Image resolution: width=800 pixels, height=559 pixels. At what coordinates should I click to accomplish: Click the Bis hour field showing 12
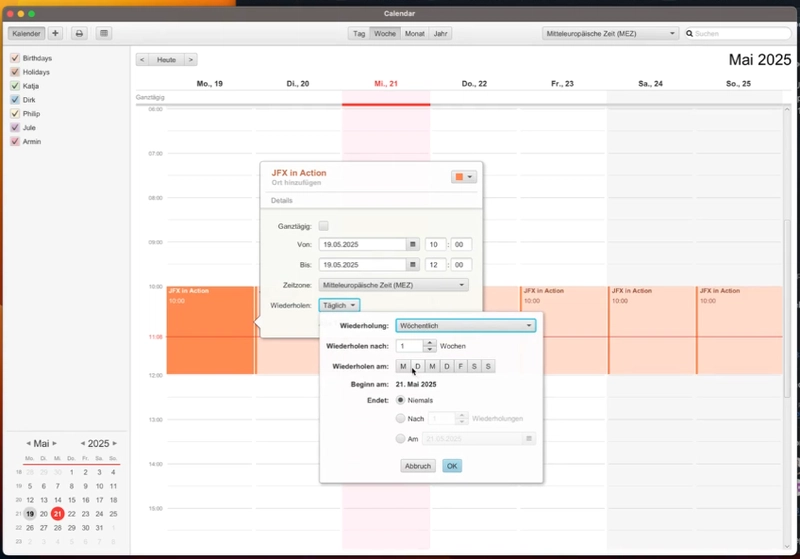pyautogui.click(x=435, y=265)
